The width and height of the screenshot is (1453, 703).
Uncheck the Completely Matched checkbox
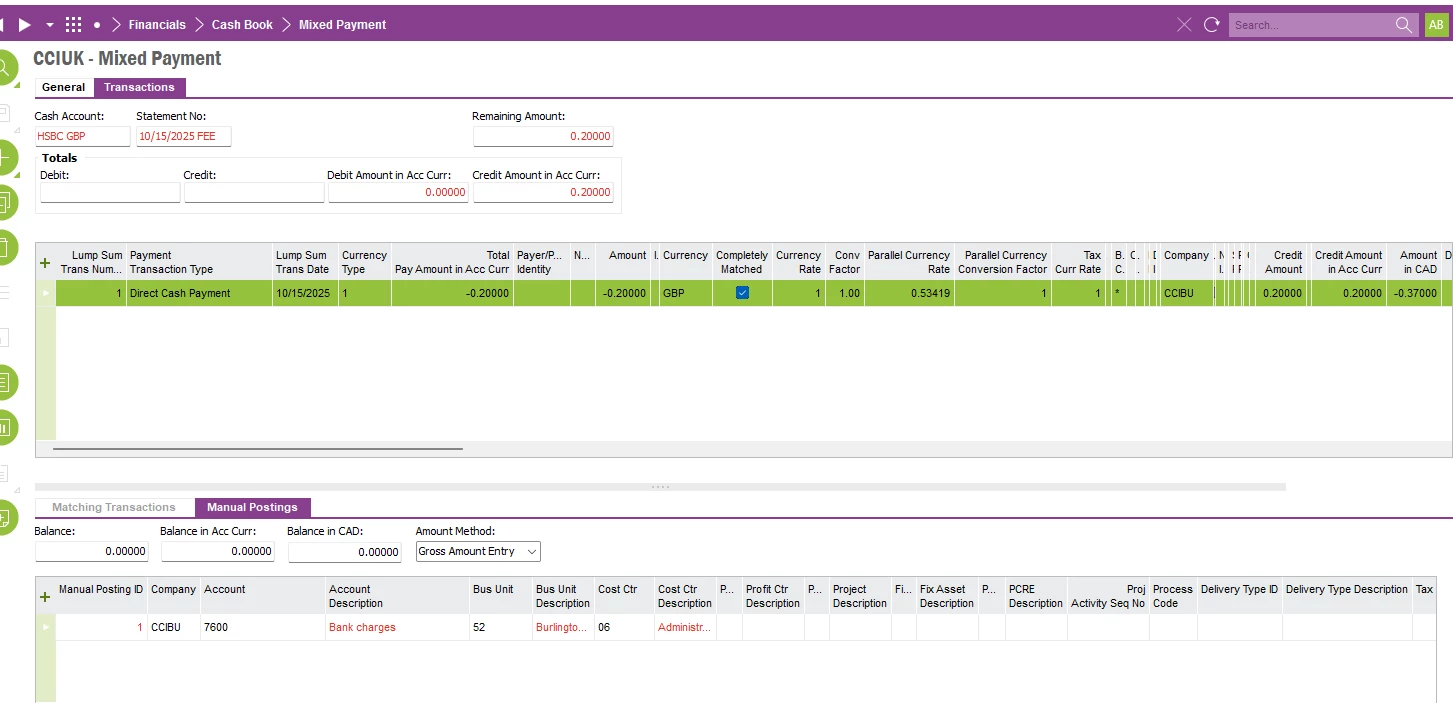742,293
